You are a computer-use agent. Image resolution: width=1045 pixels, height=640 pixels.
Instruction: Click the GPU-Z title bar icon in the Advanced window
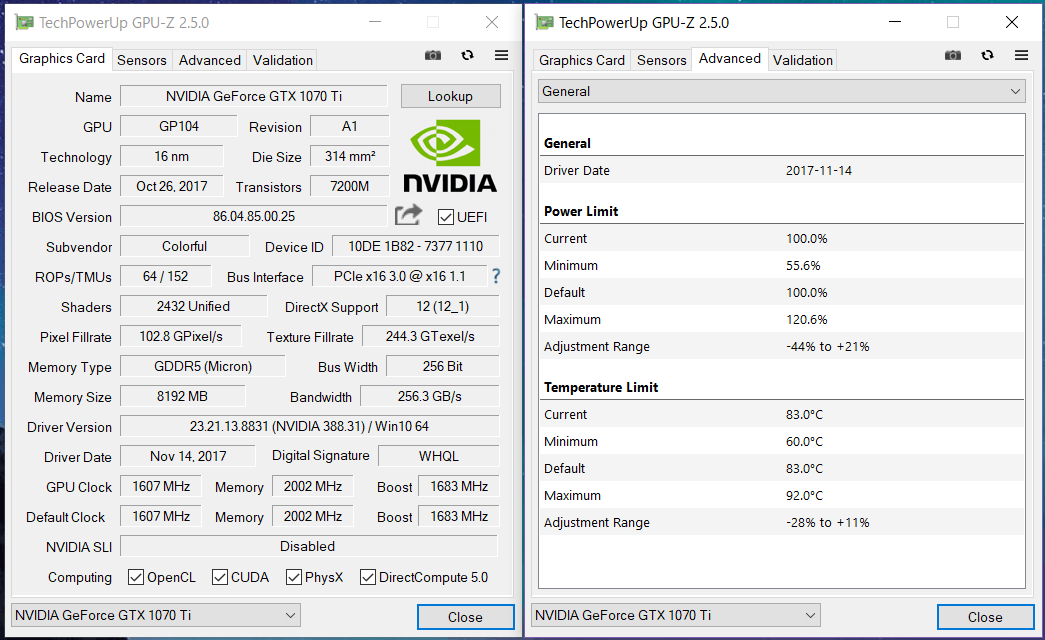tap(544, 23)
